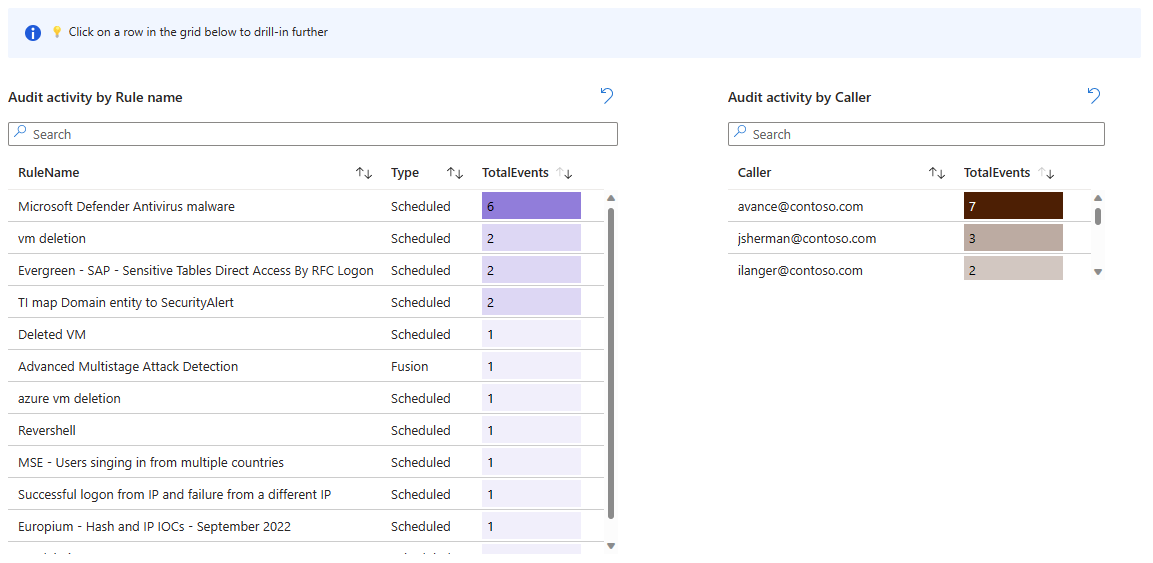The width and height of the screenshot is (1153, 563).
Task: Reset the Rule name grid with undo icon
Action: (606, 96)
